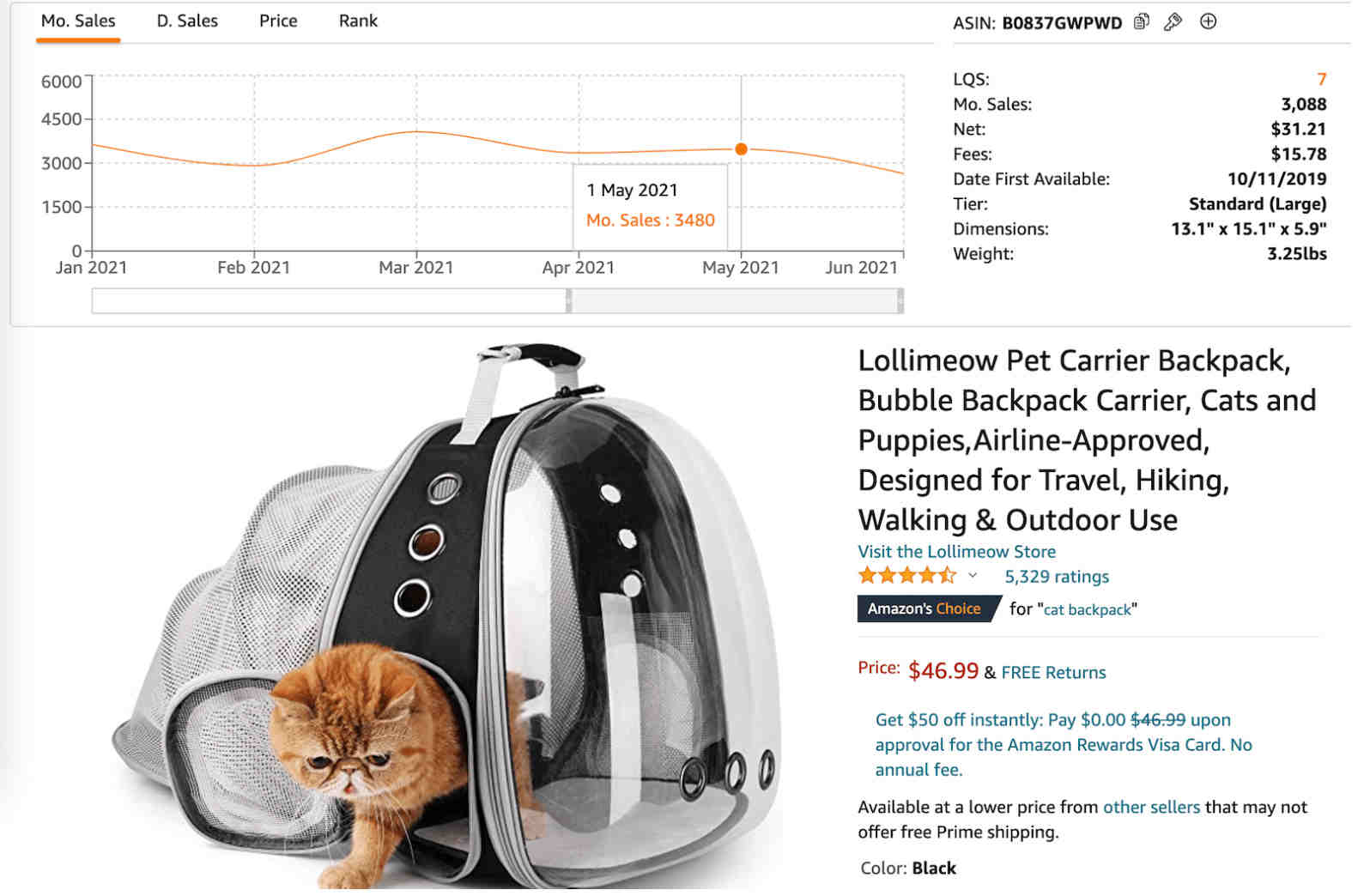Show the Rank tab
Image resolution: width=1364 pixels, height=896 pixels.
358,21
